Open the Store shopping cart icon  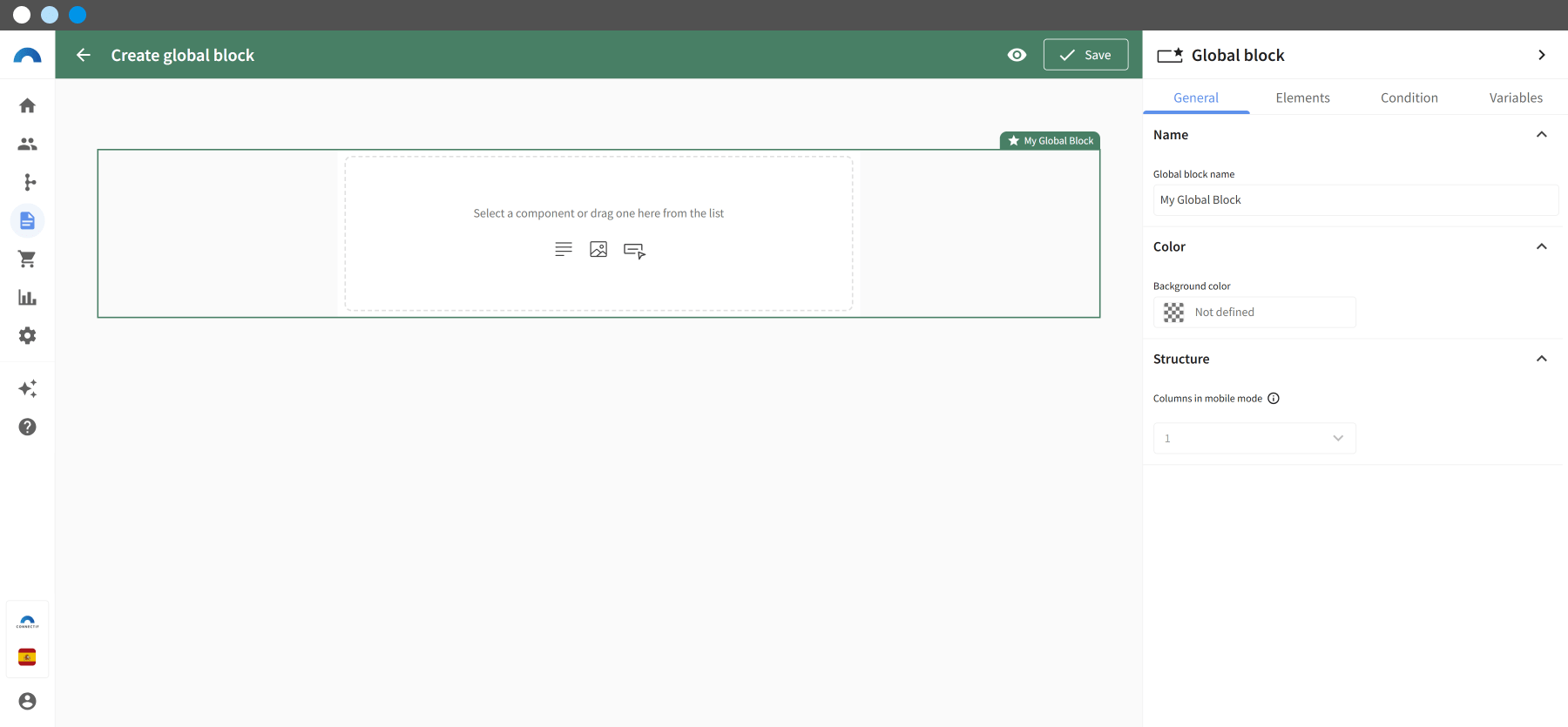pyautogui.click(x=27, y=259)
